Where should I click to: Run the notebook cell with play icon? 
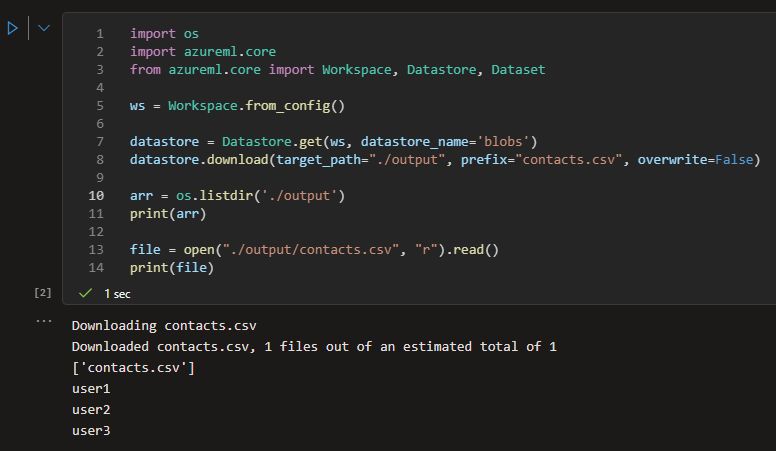tap(12, 28)
